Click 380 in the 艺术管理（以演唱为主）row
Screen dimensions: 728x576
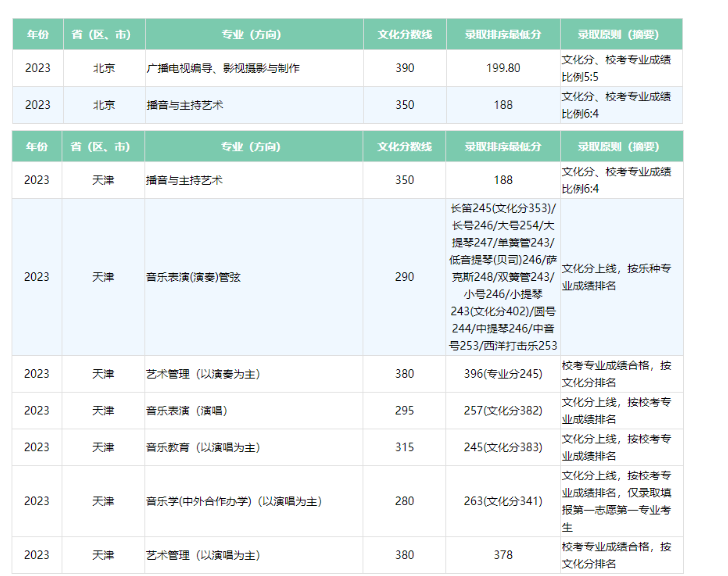point(404,555)
